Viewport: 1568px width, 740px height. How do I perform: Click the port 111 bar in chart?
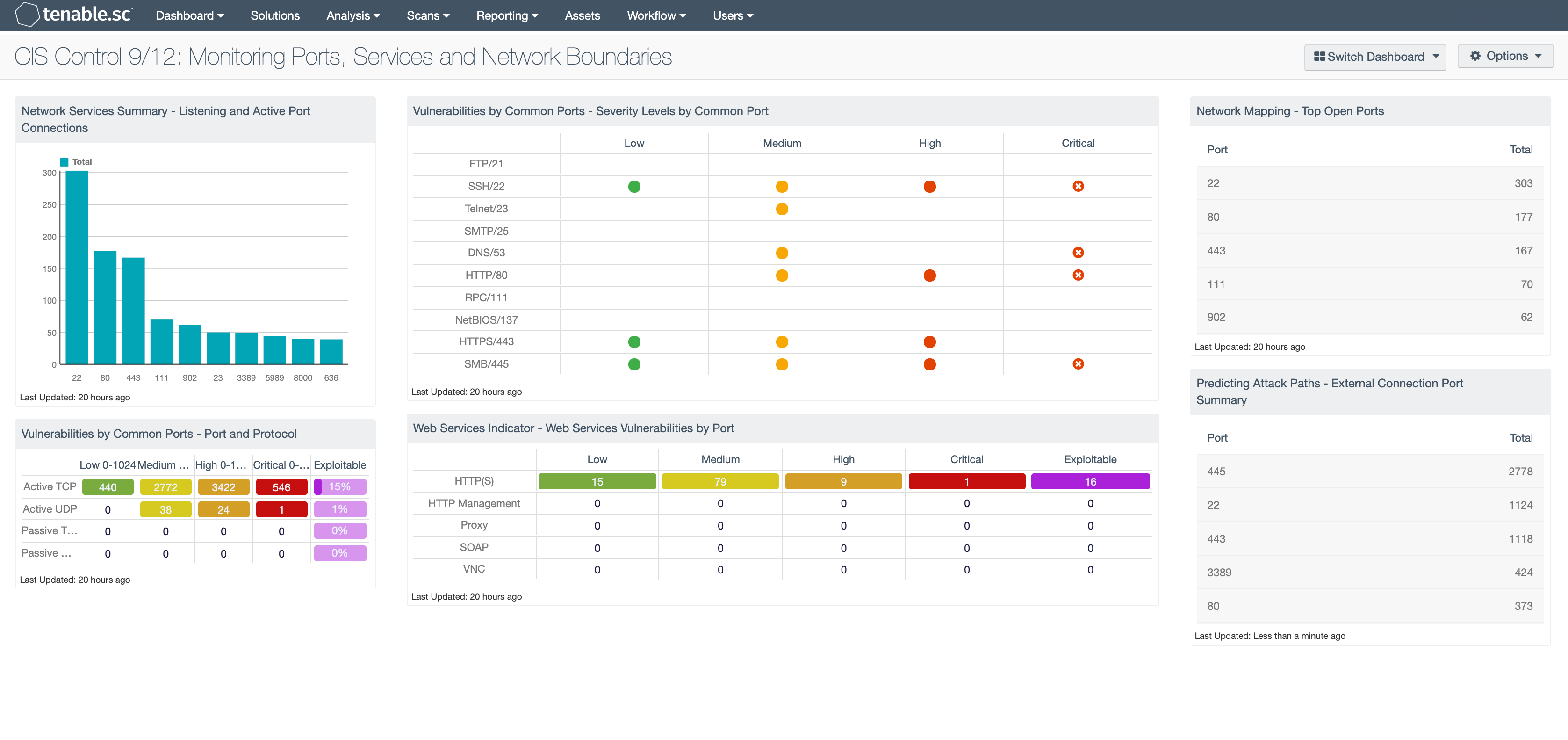(161, 342)
